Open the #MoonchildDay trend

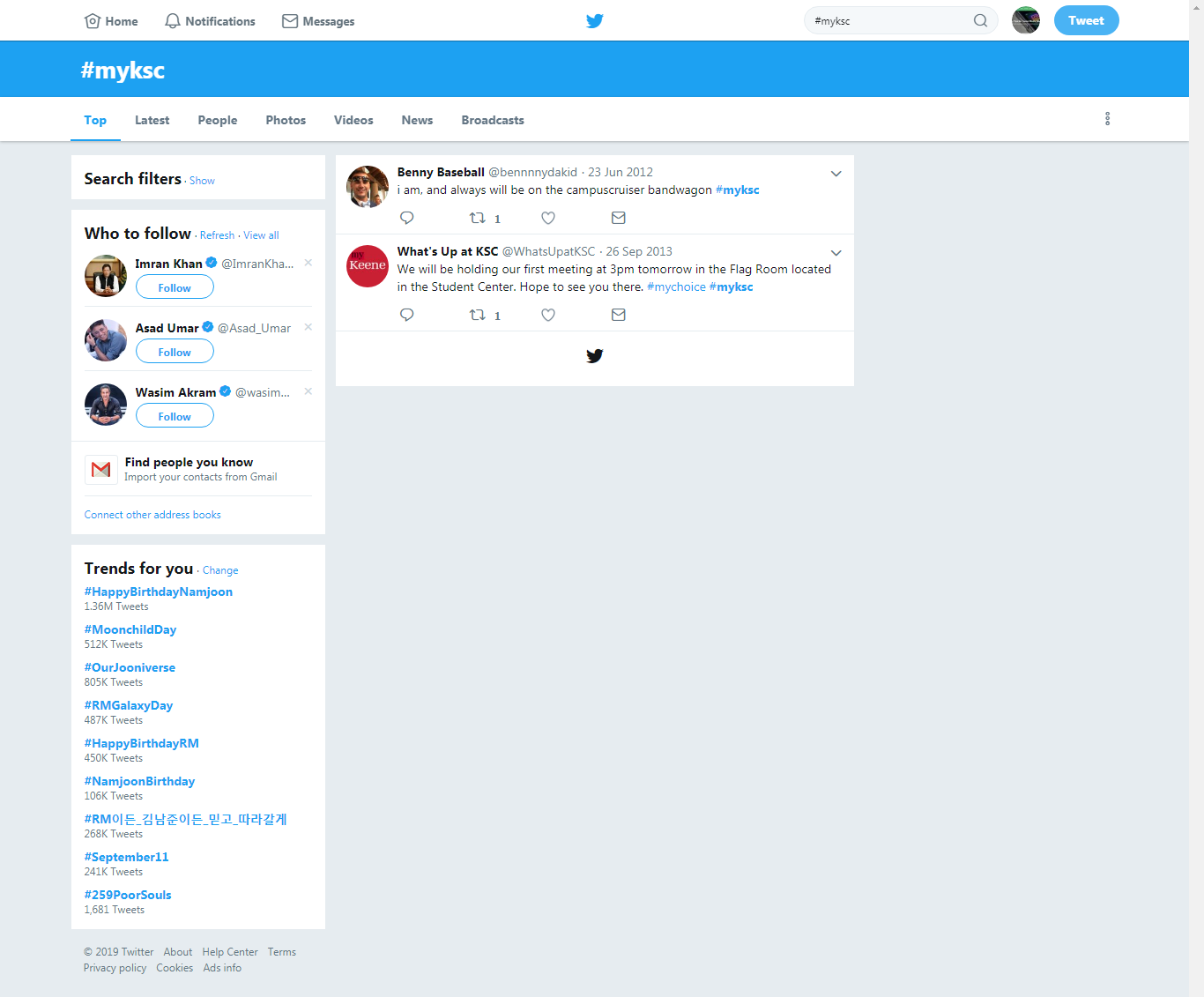(x=130, y=629)
